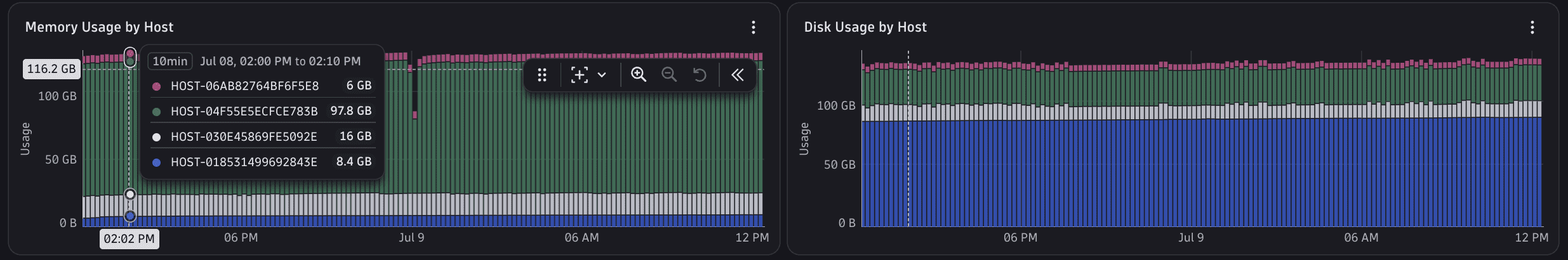This screenshot has height=260, width=1568.
Task: Click the 02:02 PM time marker label
Action: coord(130,239)
